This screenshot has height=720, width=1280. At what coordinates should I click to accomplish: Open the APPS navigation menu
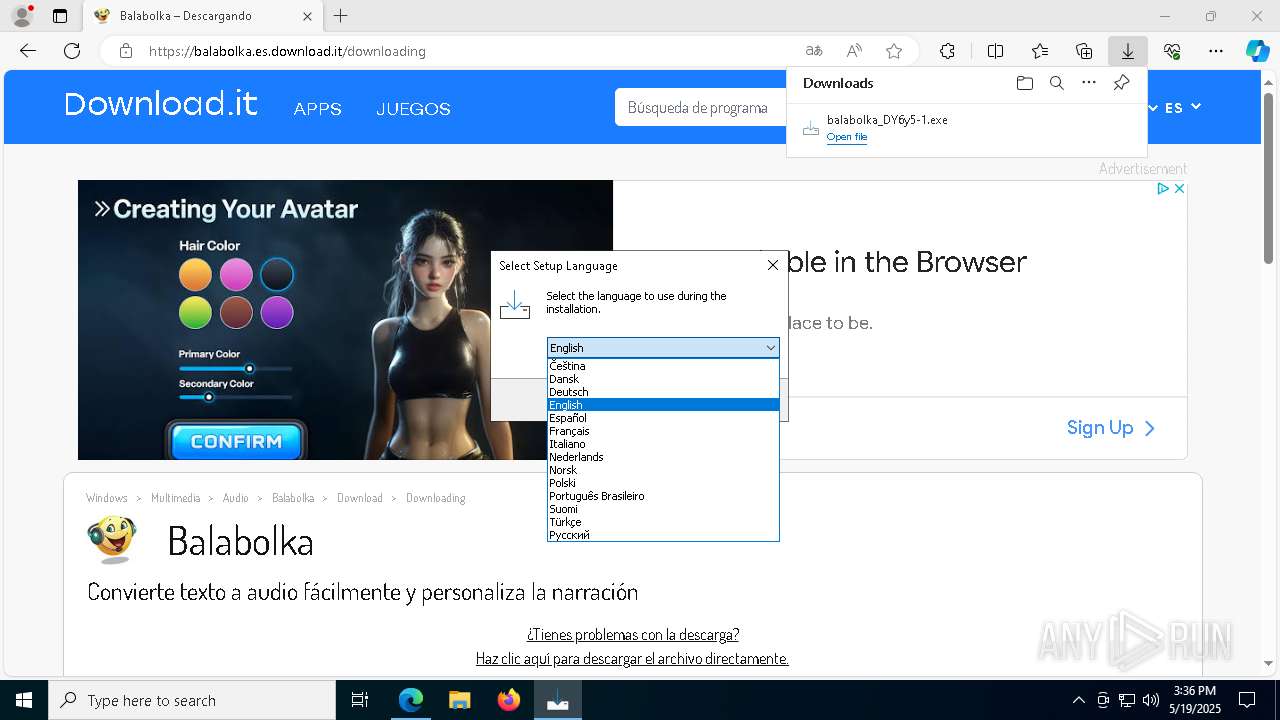[317, 109]
